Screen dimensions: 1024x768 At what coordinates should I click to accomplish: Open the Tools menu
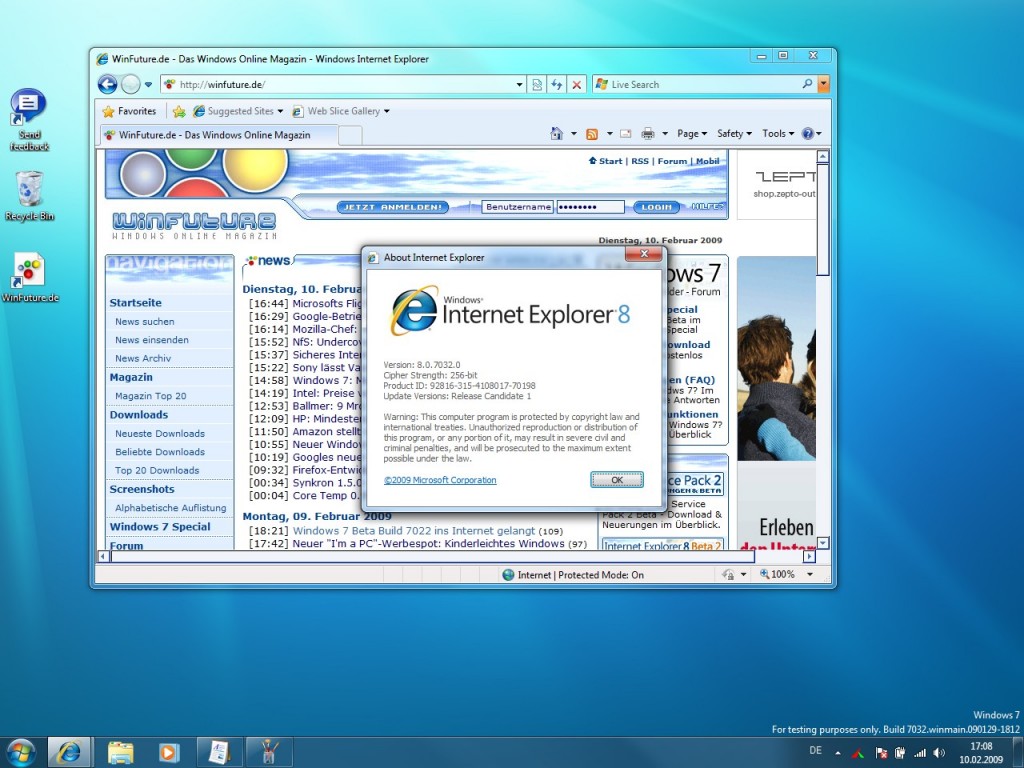[778, 133]
